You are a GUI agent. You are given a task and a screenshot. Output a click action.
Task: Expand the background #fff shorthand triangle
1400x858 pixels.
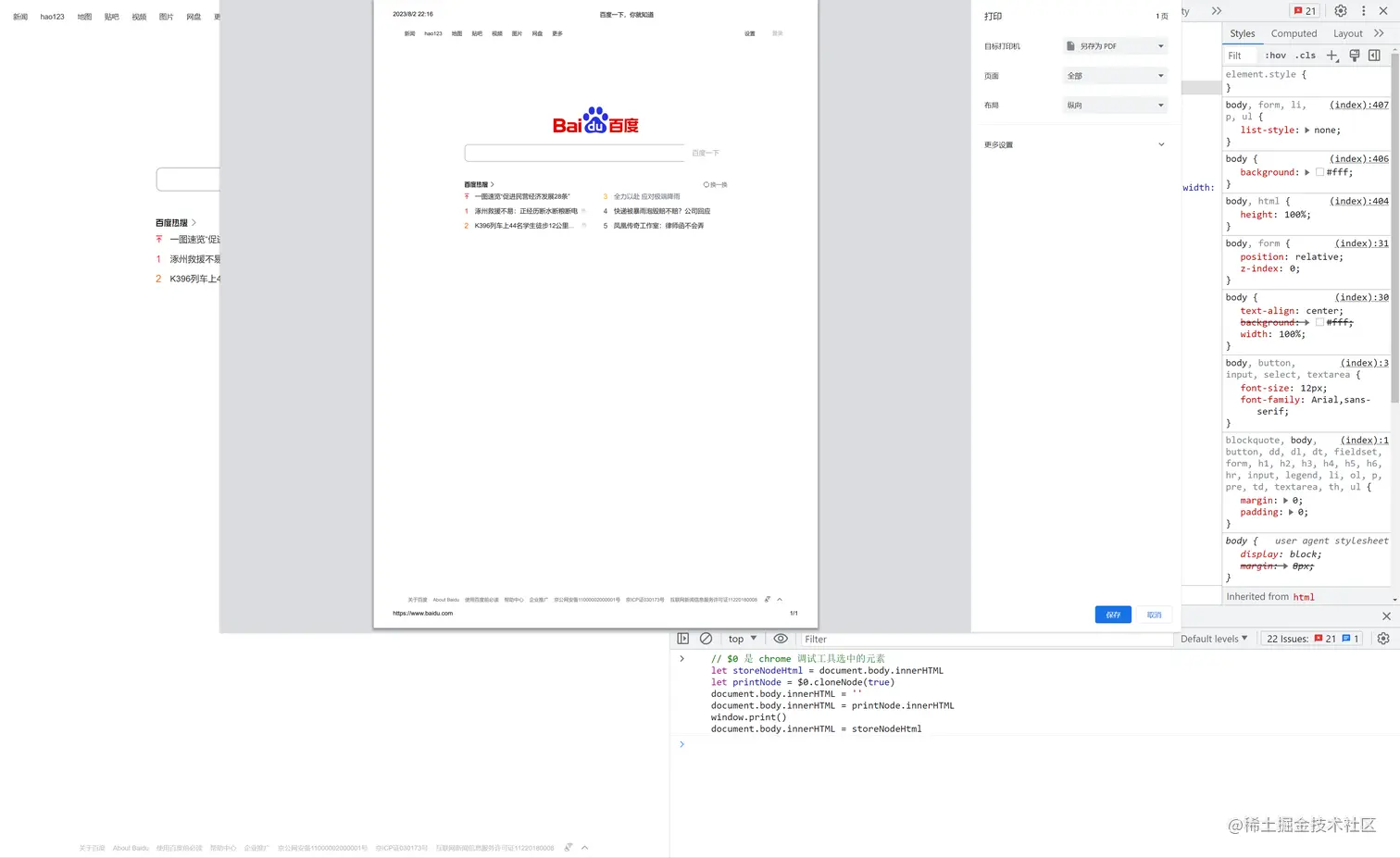coord(1306,172)
